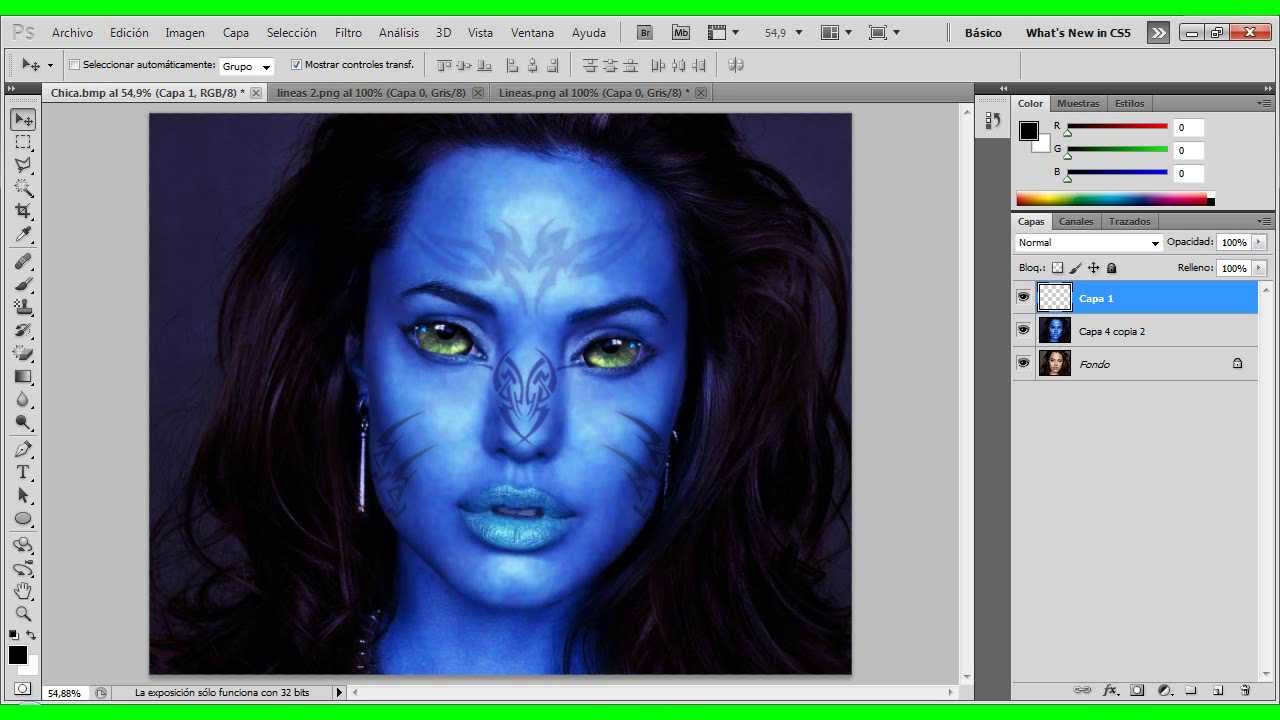Select the Type tool
The image size is (1280, 720).
pyautogui.click(x=23, y=473)
